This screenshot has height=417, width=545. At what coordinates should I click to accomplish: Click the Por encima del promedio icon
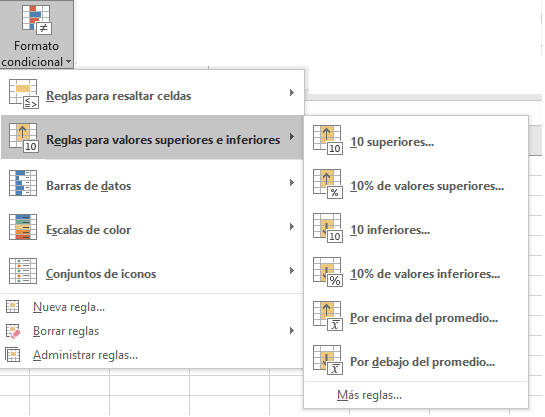pyautogui.click(x=328, y=316)
